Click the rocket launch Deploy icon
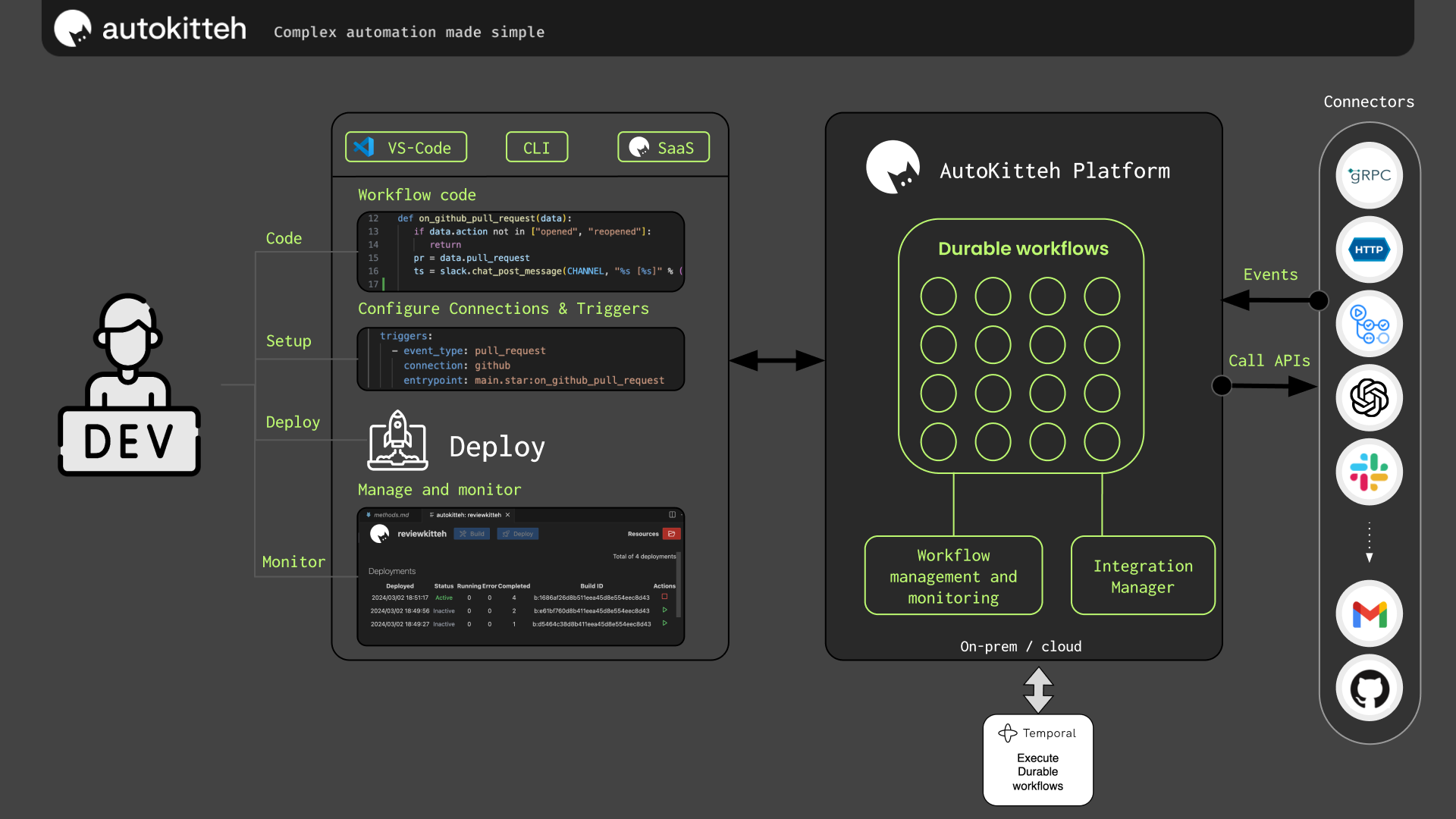1456x819 pixels. pyautogui.click(x=397, y=441)
